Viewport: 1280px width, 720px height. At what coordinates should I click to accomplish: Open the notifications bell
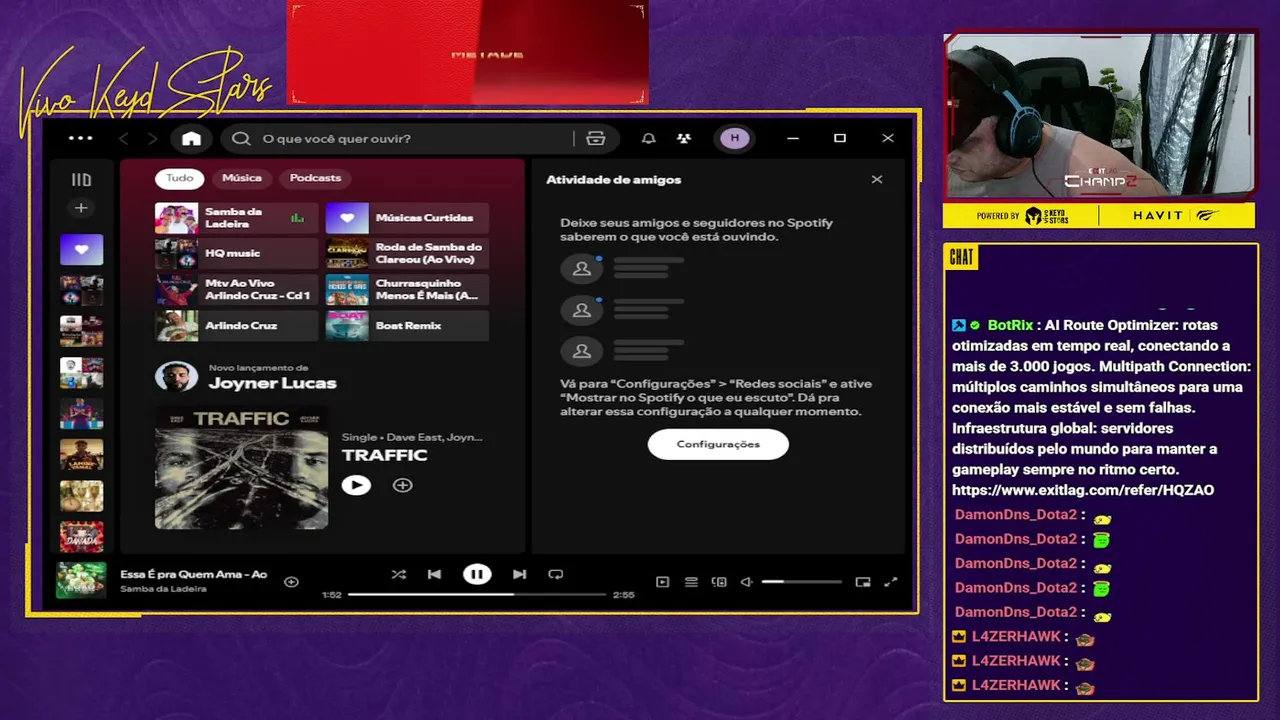648,138
